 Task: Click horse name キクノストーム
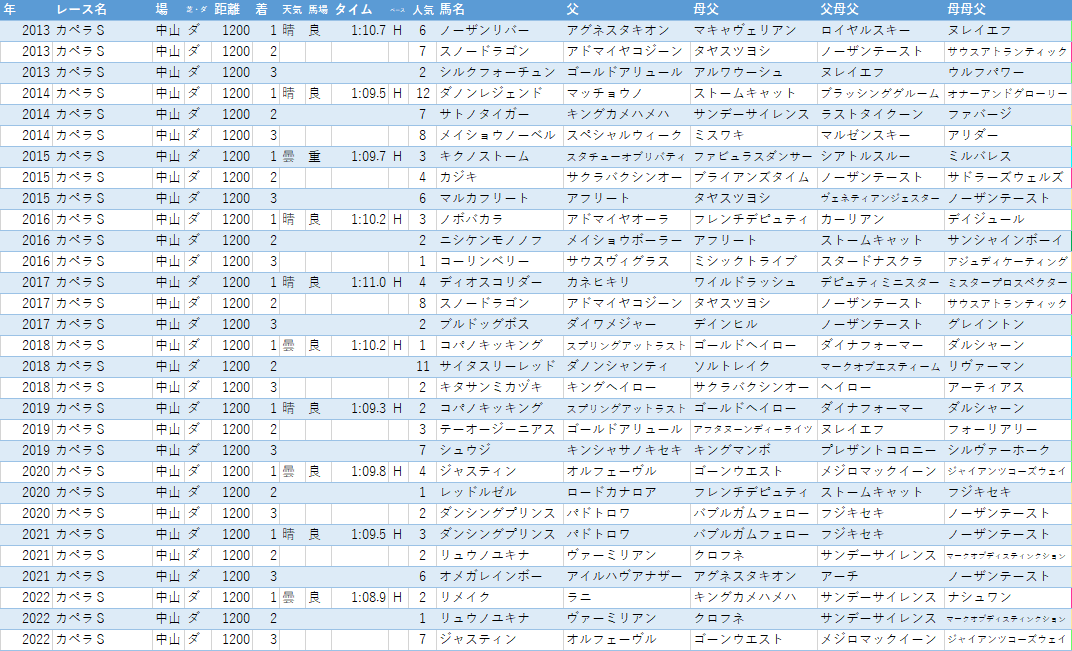tap(484, 157)
